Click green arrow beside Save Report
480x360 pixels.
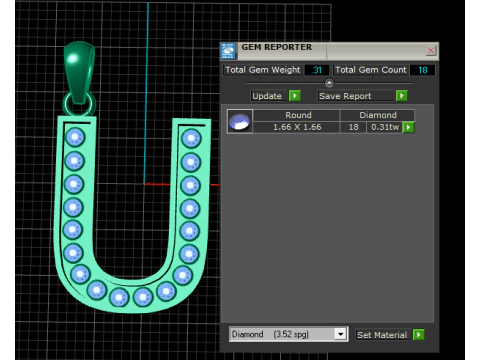click(402, 96)
